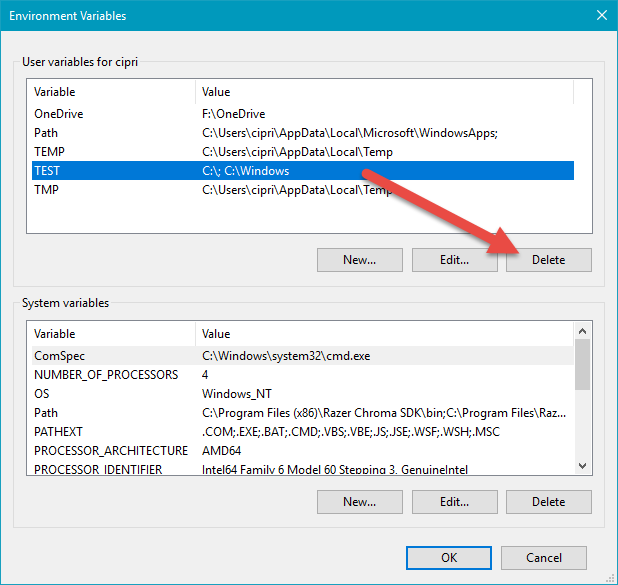The height and width of the screenshot is (585, 618).
Task: Click New... under User variables
Action: point(359,260)
